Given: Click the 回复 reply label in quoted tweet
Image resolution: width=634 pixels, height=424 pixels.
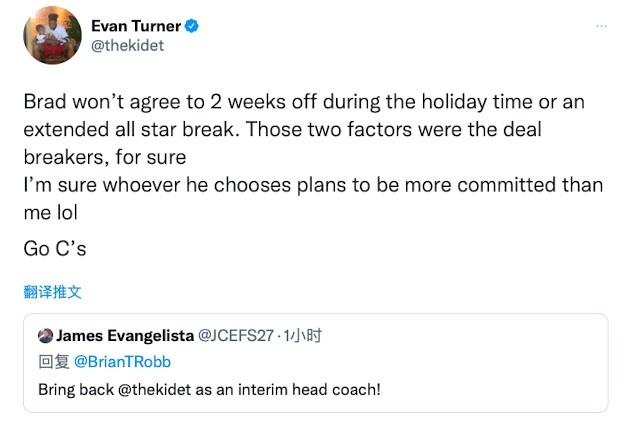Looking at the screenshot, I should coord(51,361).
